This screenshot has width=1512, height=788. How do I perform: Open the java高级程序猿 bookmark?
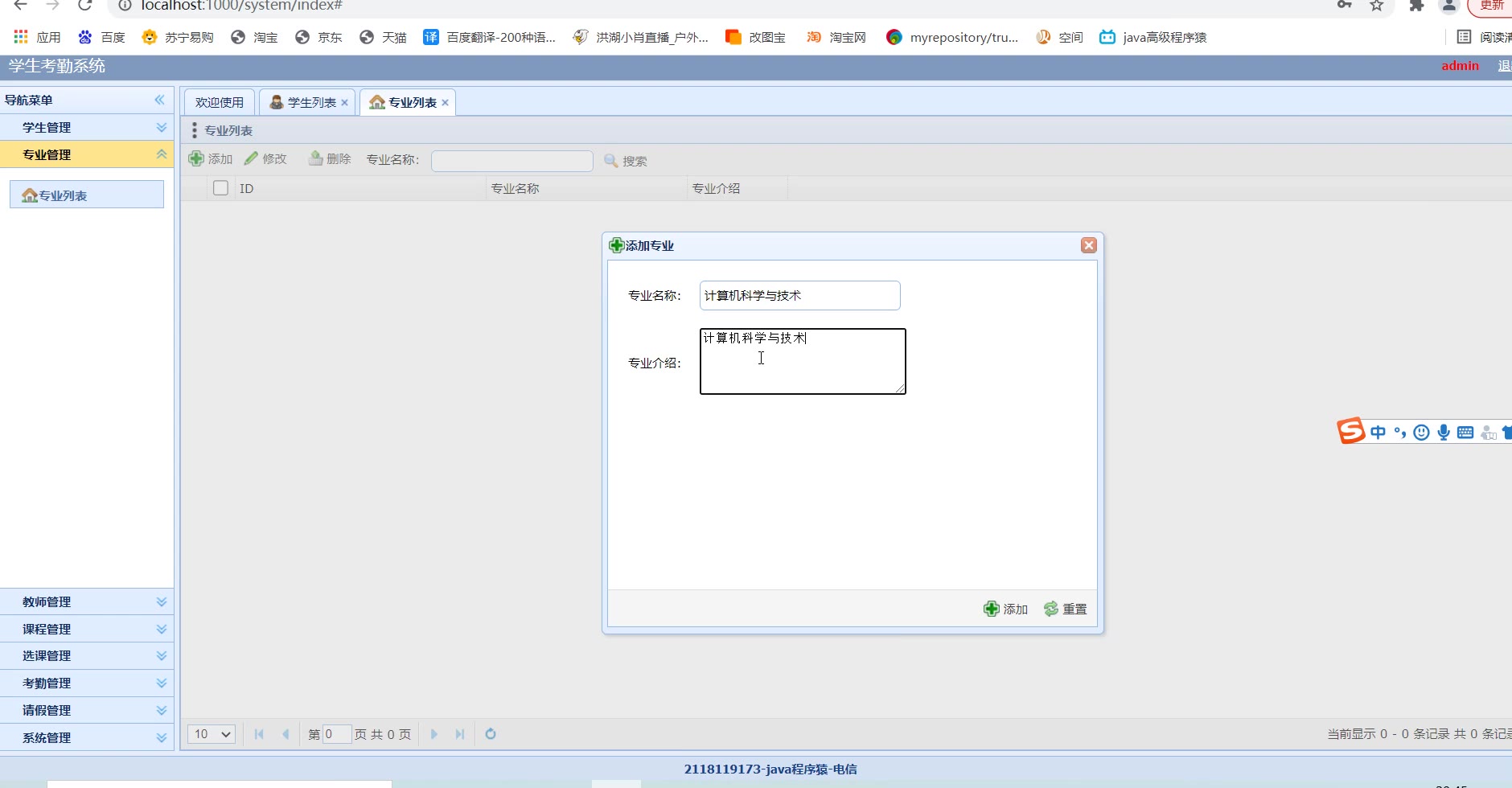1153,37
